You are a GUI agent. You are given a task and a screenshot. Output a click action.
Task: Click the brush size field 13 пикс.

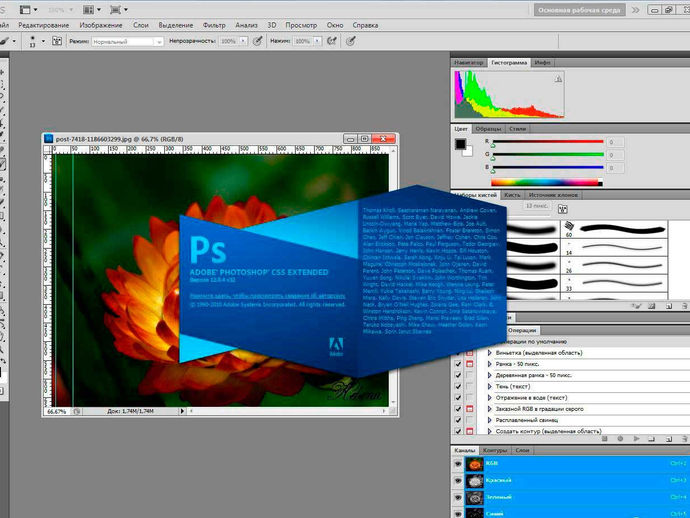point(537,206)
